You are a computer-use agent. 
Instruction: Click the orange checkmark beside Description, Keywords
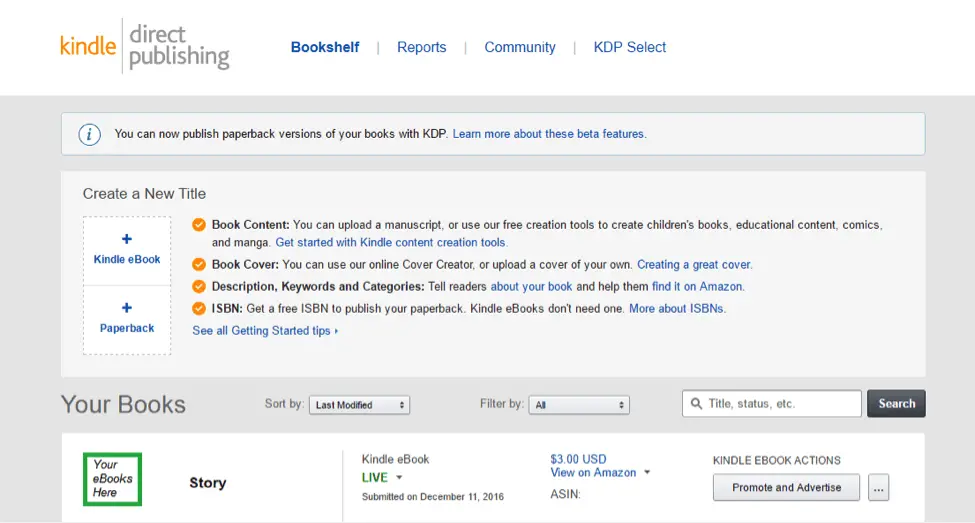pyautogui.click(x=199, y=287)
